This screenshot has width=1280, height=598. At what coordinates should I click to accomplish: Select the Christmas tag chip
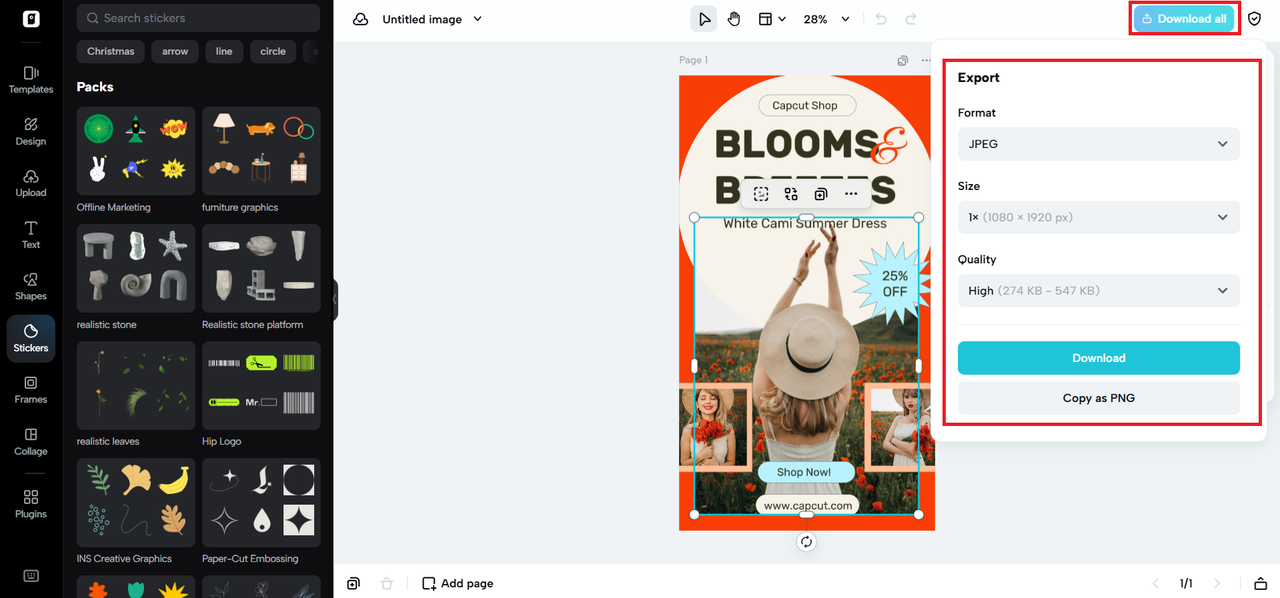[x=111, y=51]
